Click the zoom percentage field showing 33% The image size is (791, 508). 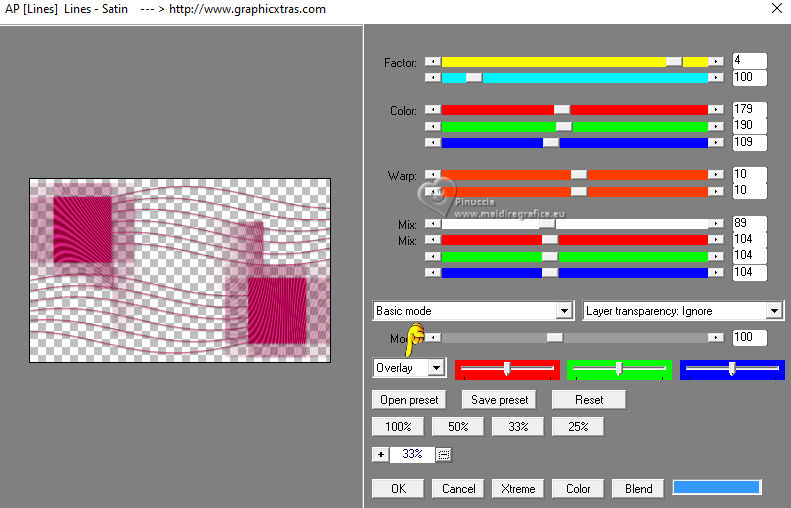pos(412,455)
